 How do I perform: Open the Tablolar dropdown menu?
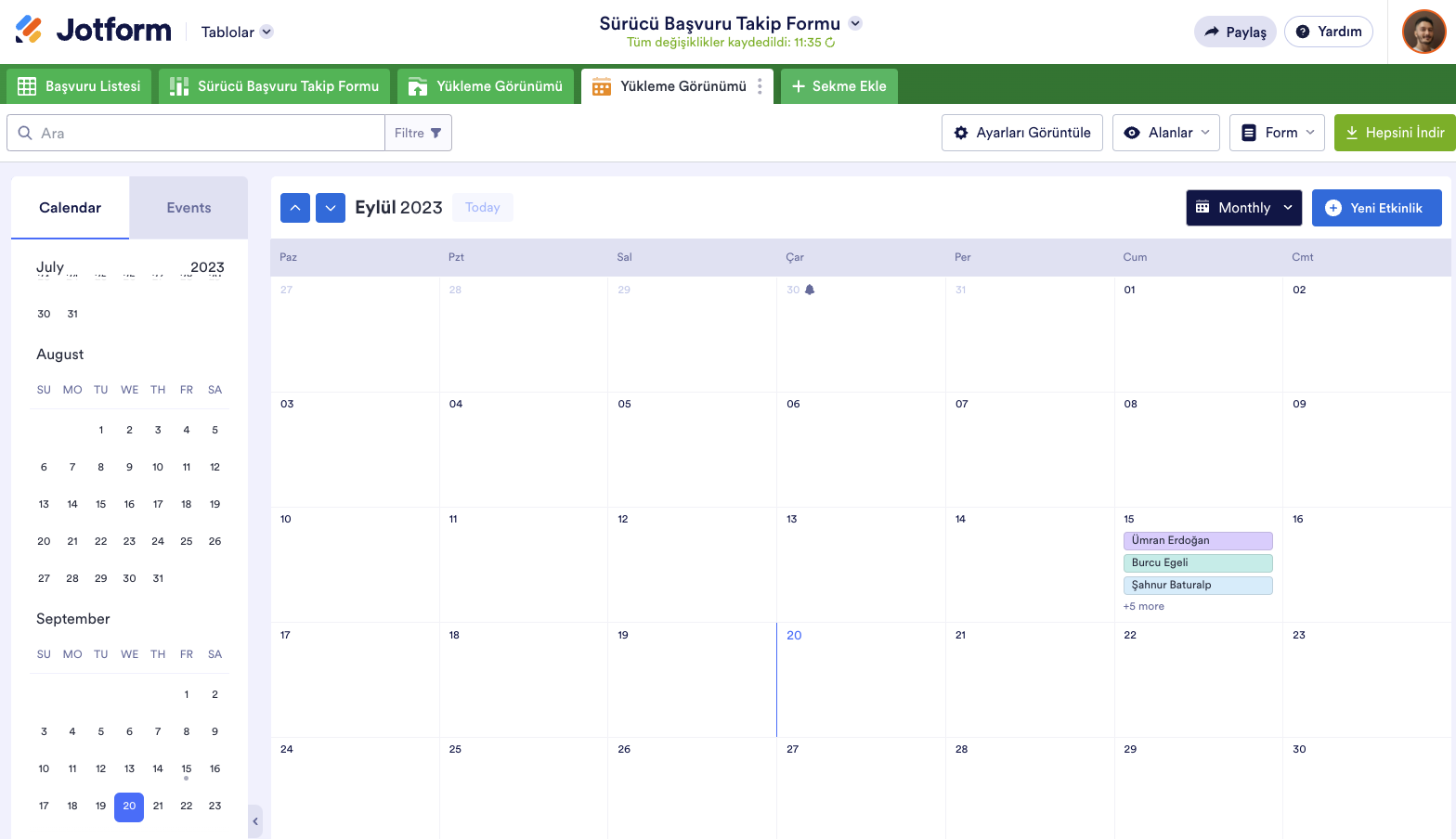point(237,32)
